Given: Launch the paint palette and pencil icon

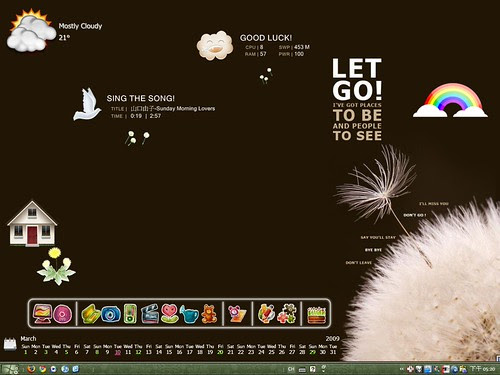Looking at the screenshot, I should point(266,314).
